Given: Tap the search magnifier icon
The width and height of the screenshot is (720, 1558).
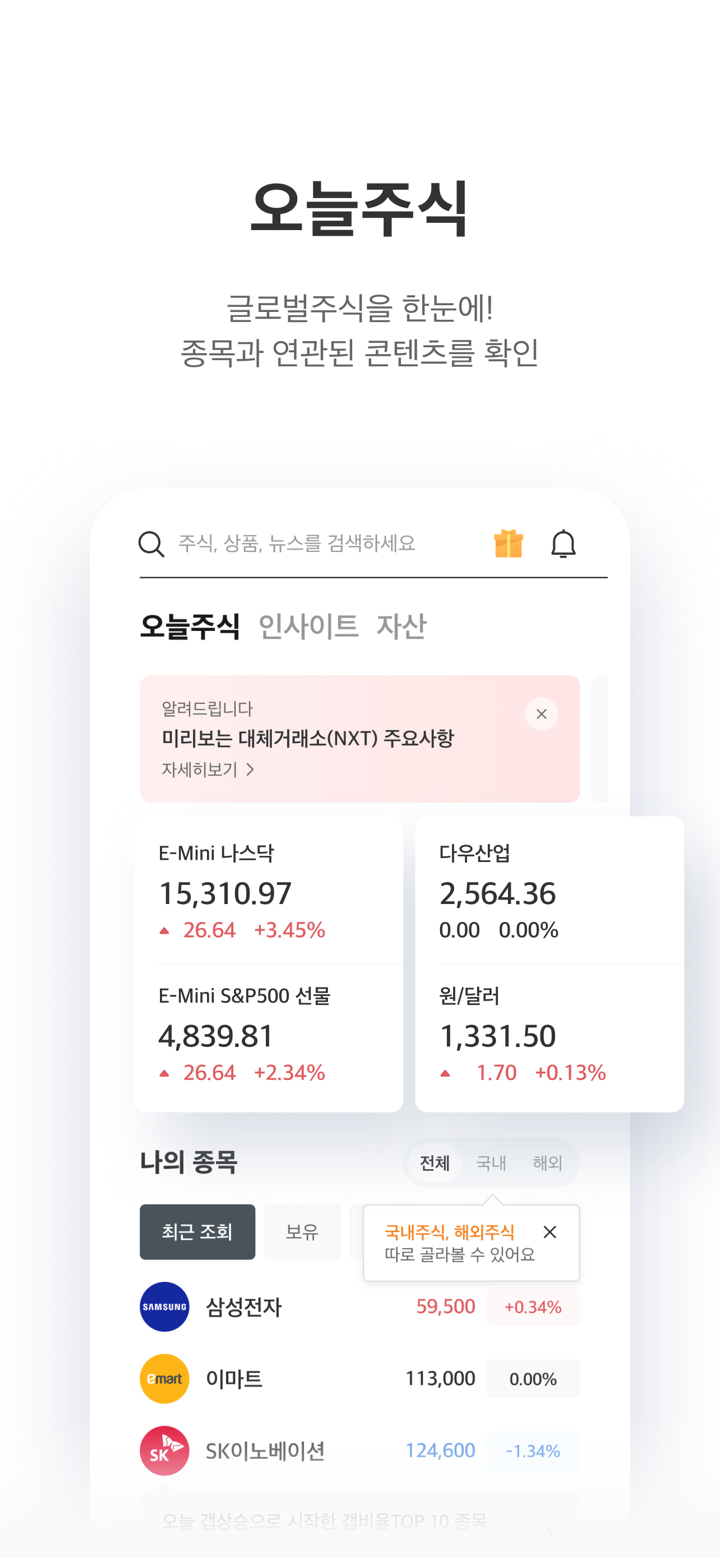Looking at the screenshot, I should pyautogui.click(x=151, y=544).
